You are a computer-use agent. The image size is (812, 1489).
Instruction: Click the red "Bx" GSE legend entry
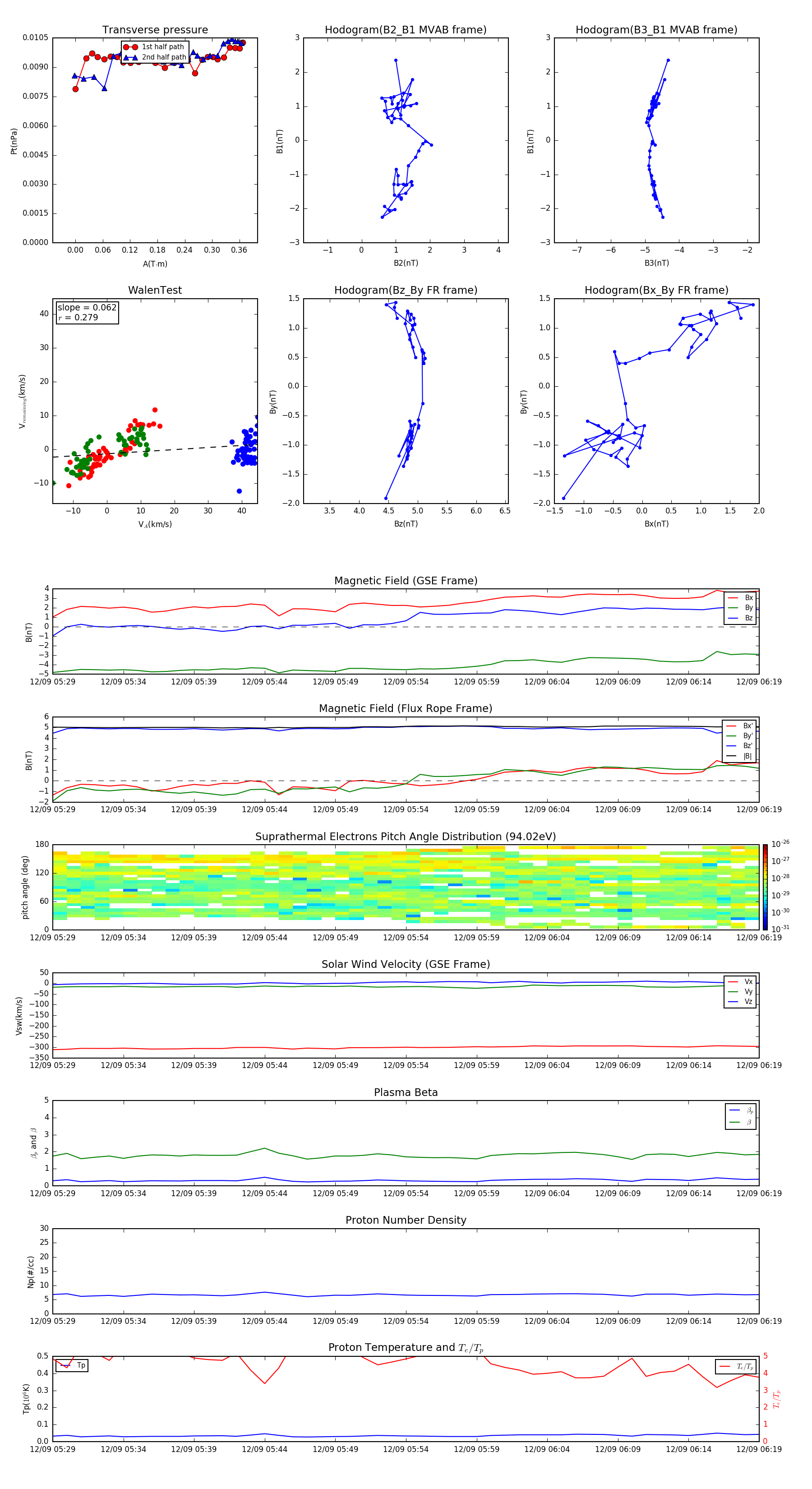(740, 598)
